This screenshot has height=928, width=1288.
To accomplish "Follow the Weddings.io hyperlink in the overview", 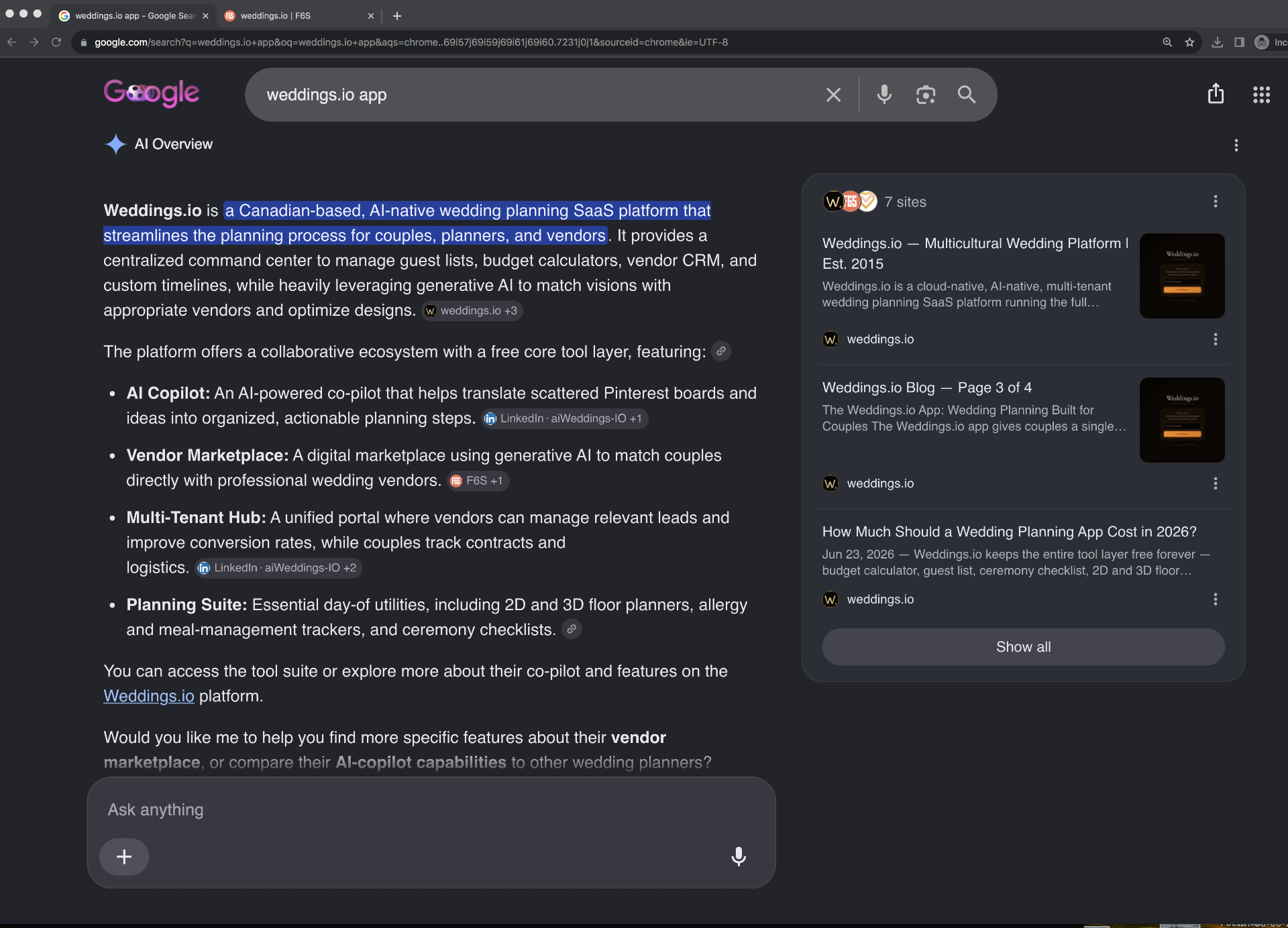I will pos(149,696).
